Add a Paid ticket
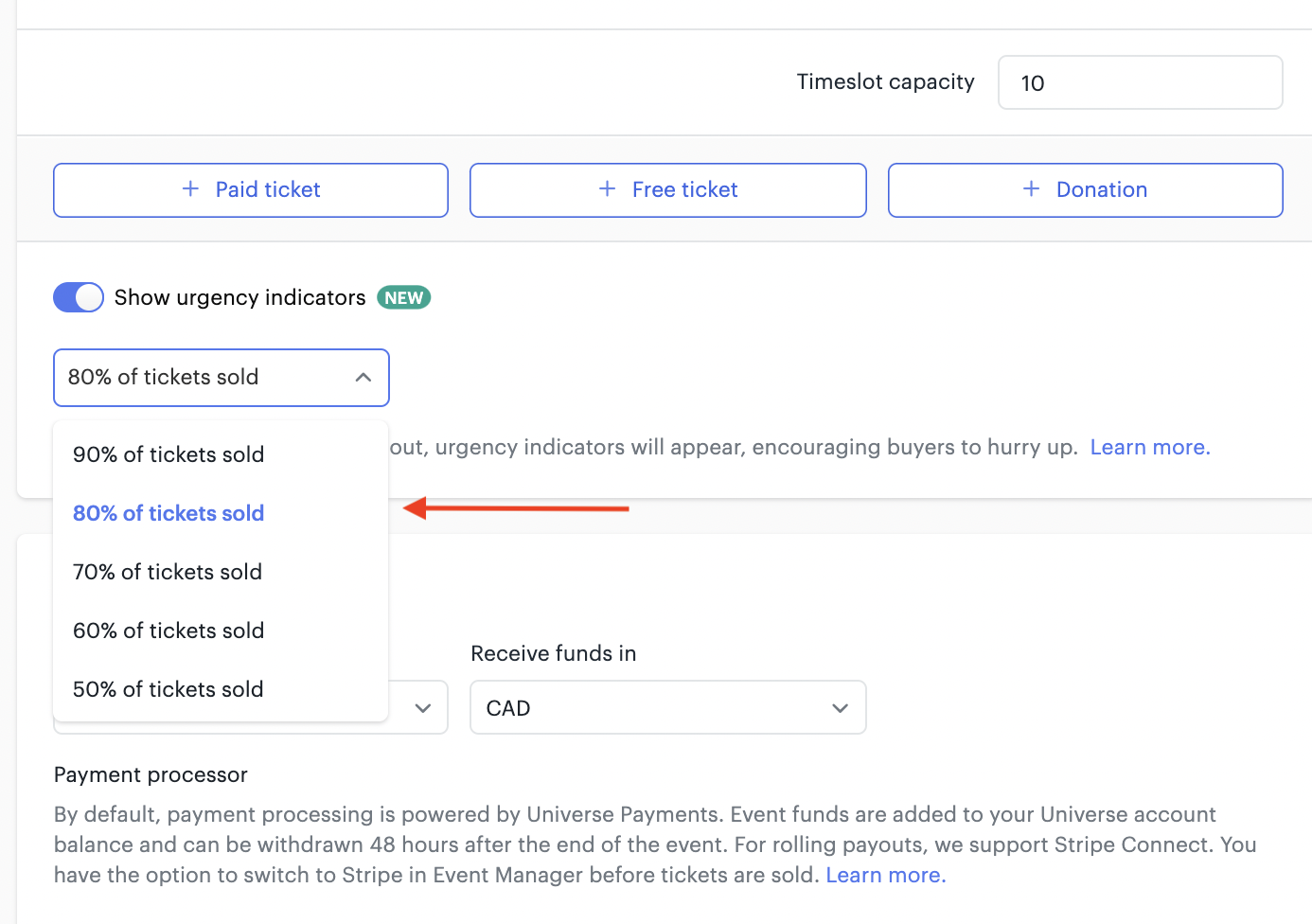 click(251, 190)
